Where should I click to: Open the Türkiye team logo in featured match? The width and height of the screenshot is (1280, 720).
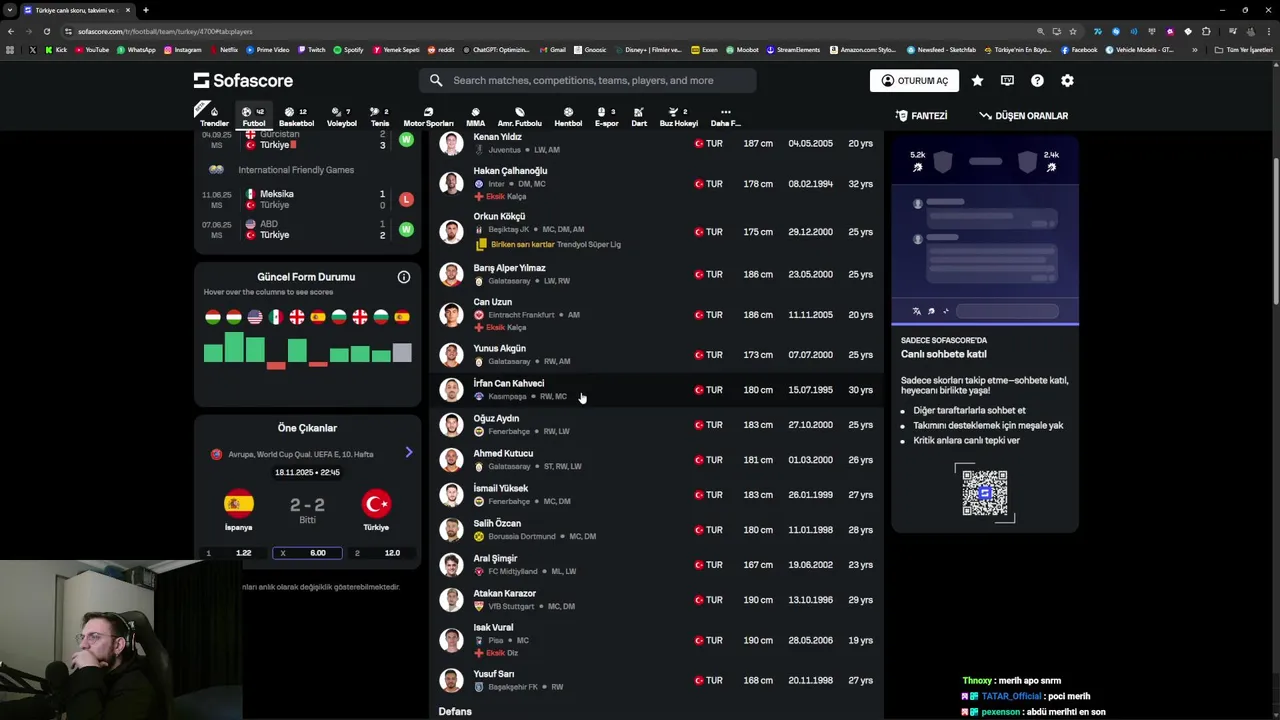click(376, 503)
